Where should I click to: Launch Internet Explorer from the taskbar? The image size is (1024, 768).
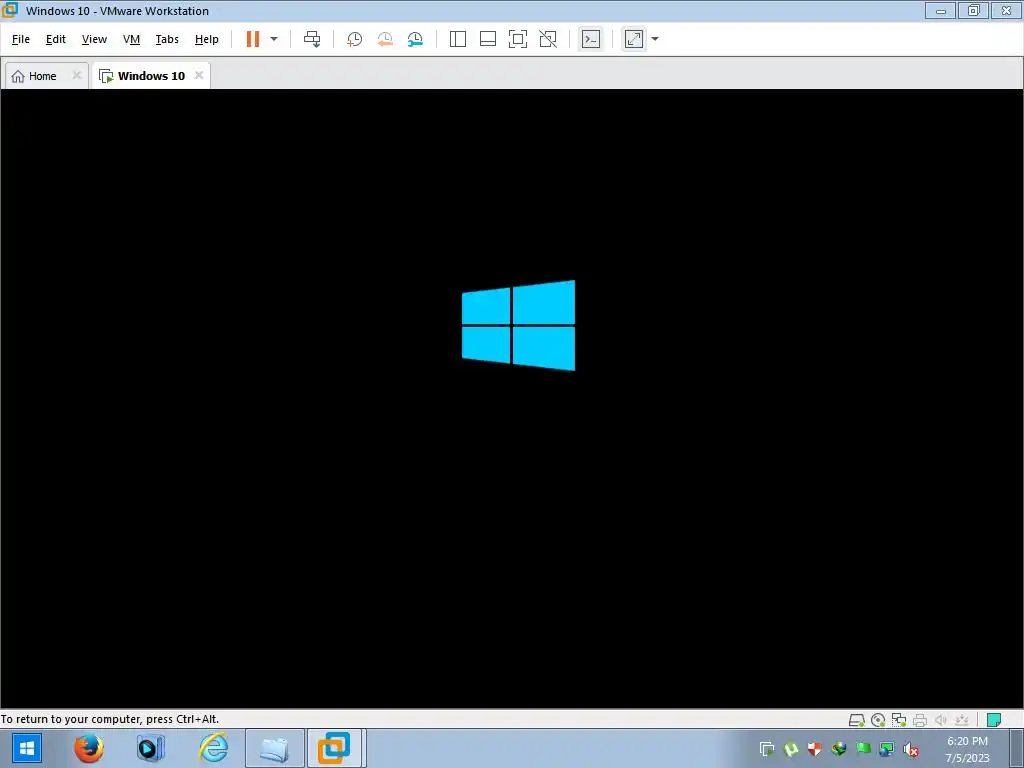[x=214, y=748]
